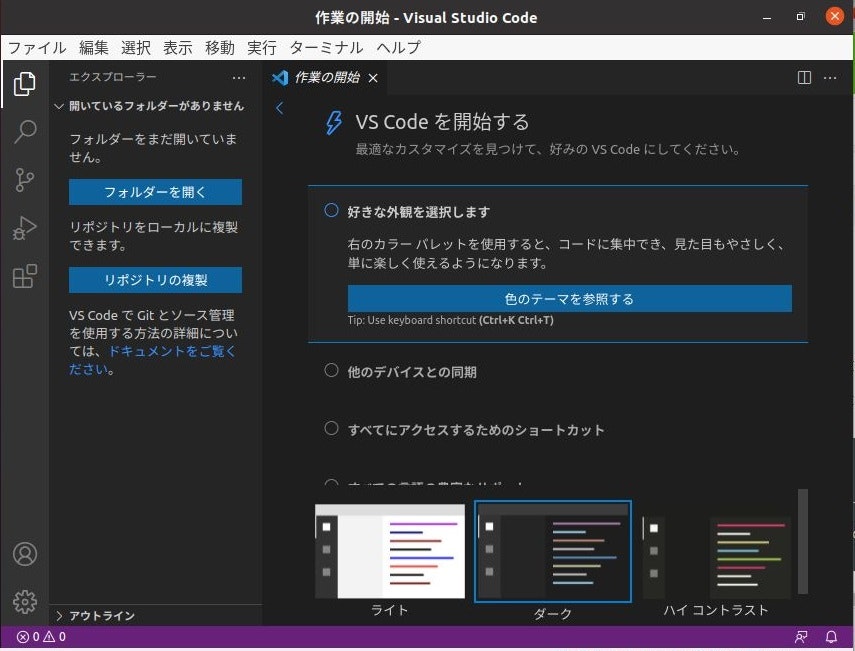Viewport: 855px width, 651px height.
Task: Click the errors count icon in status bar
Action: click(x=22, y=636)
